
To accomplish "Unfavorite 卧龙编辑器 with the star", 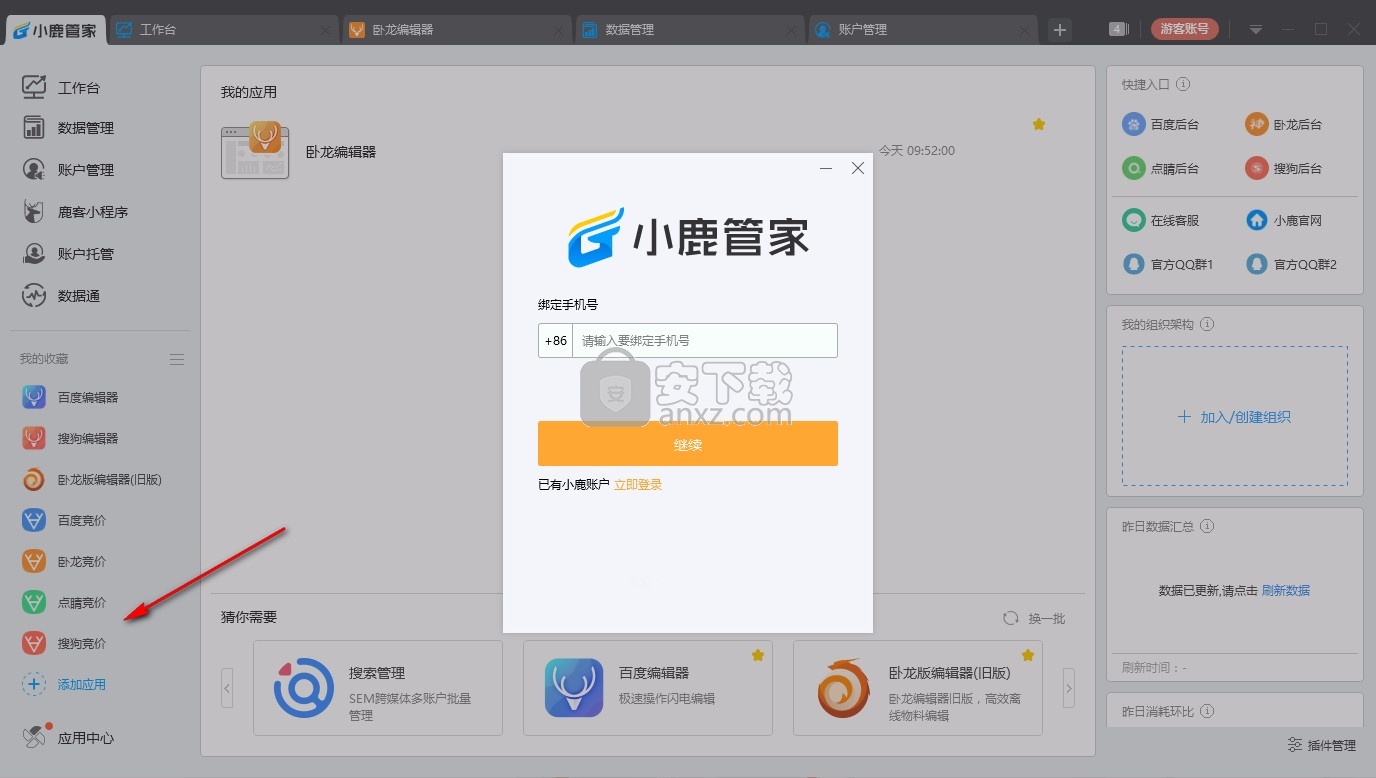I will [x=1039, y=124].
